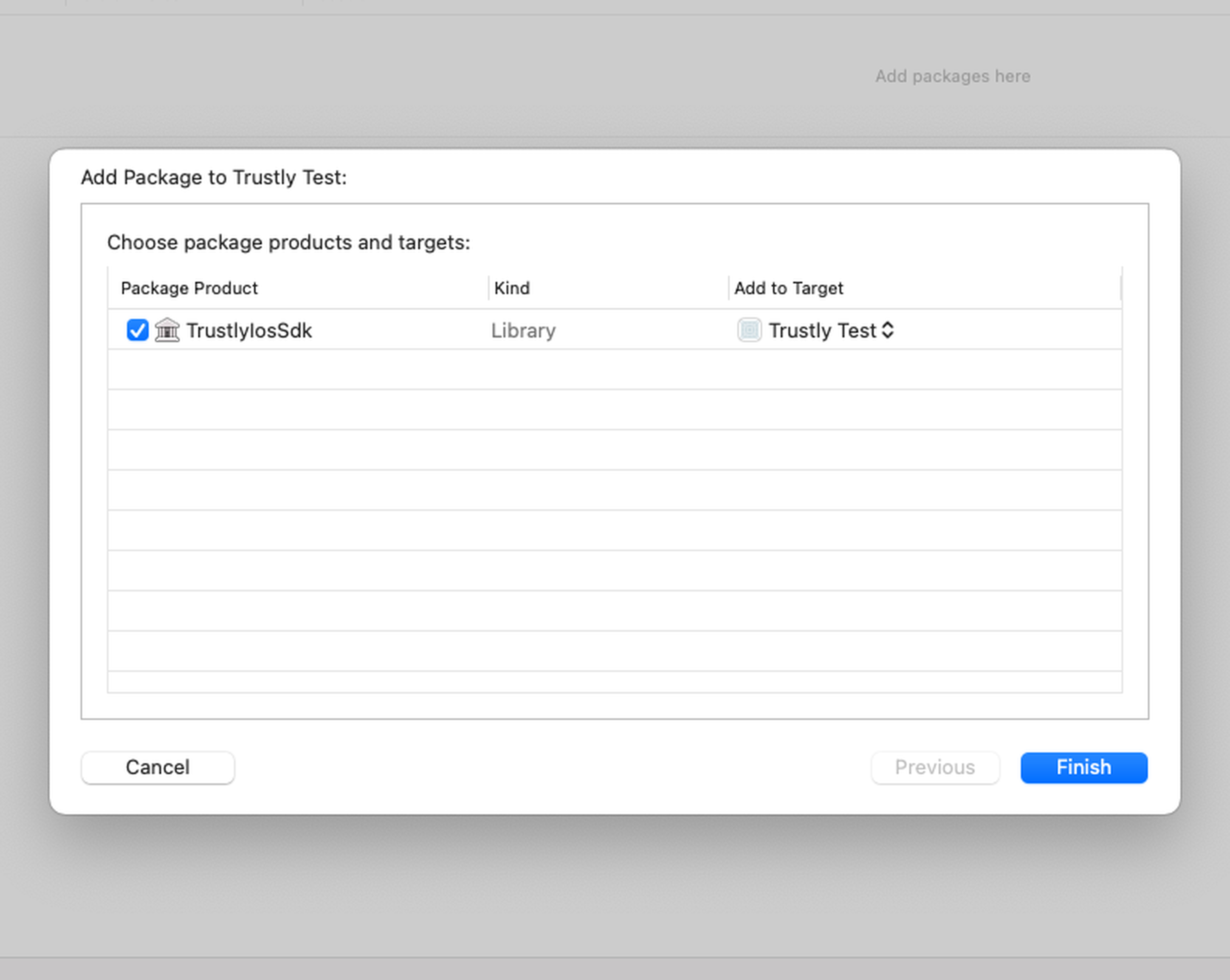Click the Previous button
The height and width of the screenshot is (980, 1230).
(935, 767)
